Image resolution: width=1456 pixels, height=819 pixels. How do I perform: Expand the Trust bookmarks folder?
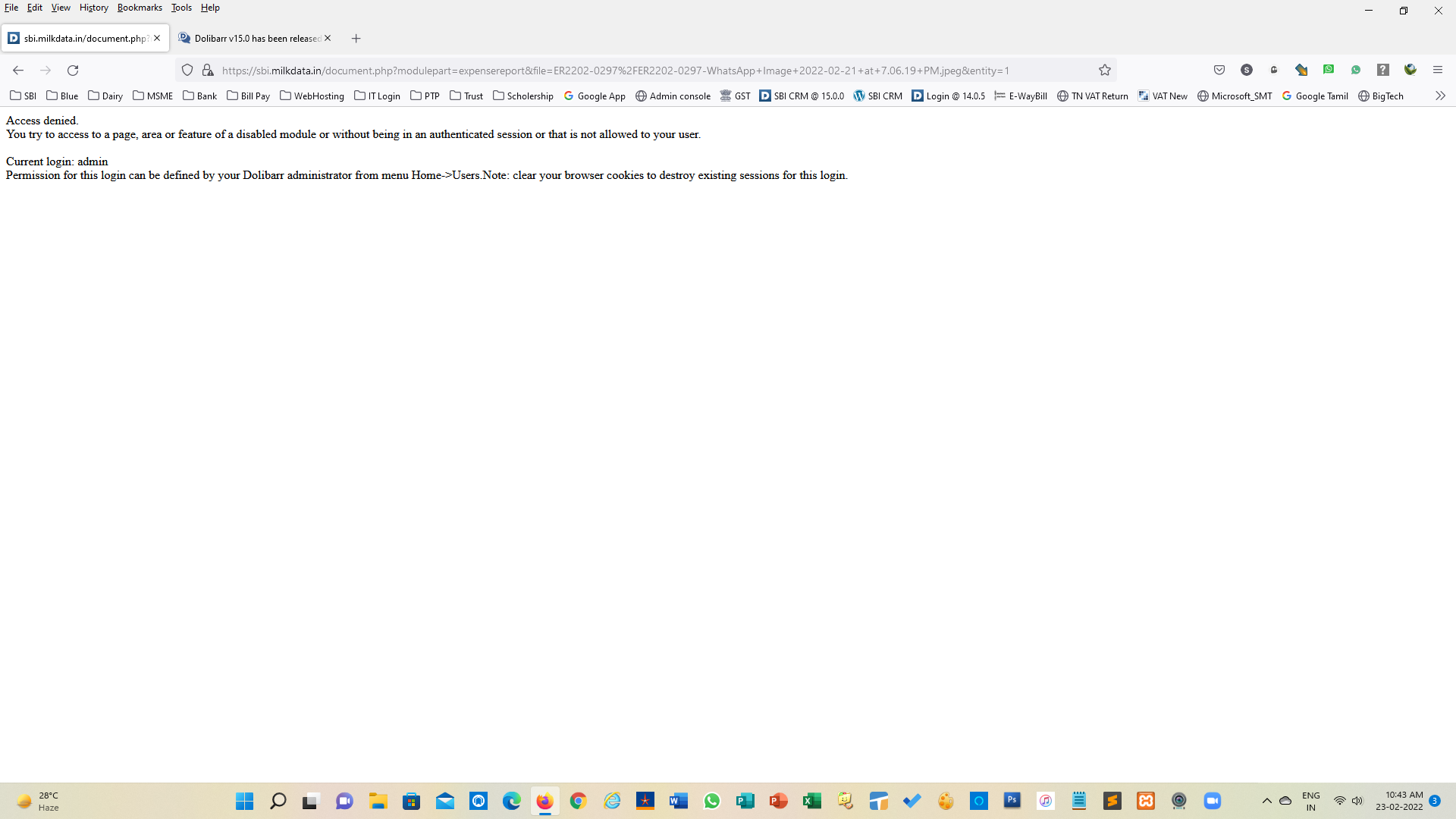(466, 96)
